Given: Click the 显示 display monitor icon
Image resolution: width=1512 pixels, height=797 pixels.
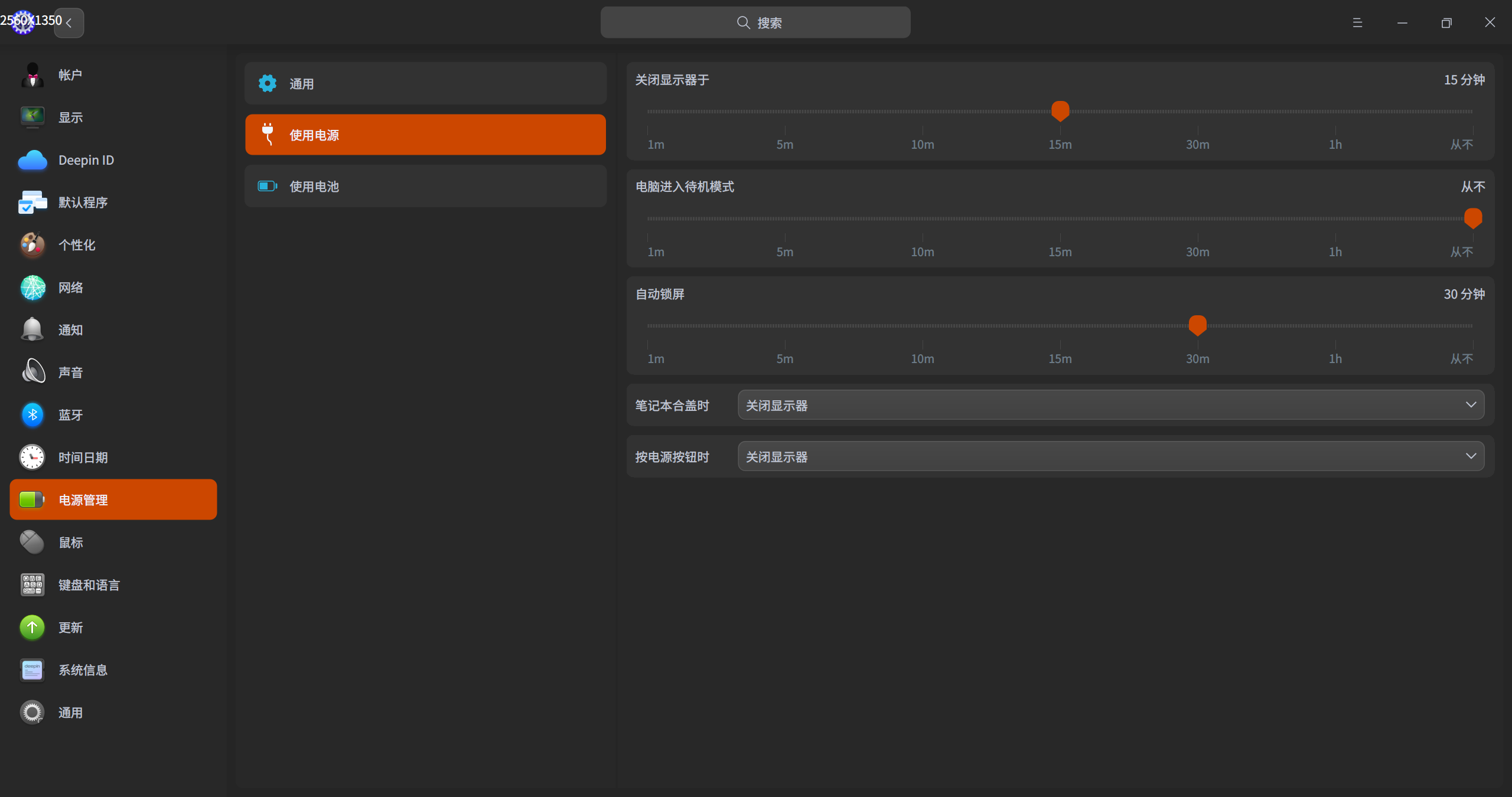Looking at the screenshot, I should (32, 117).
